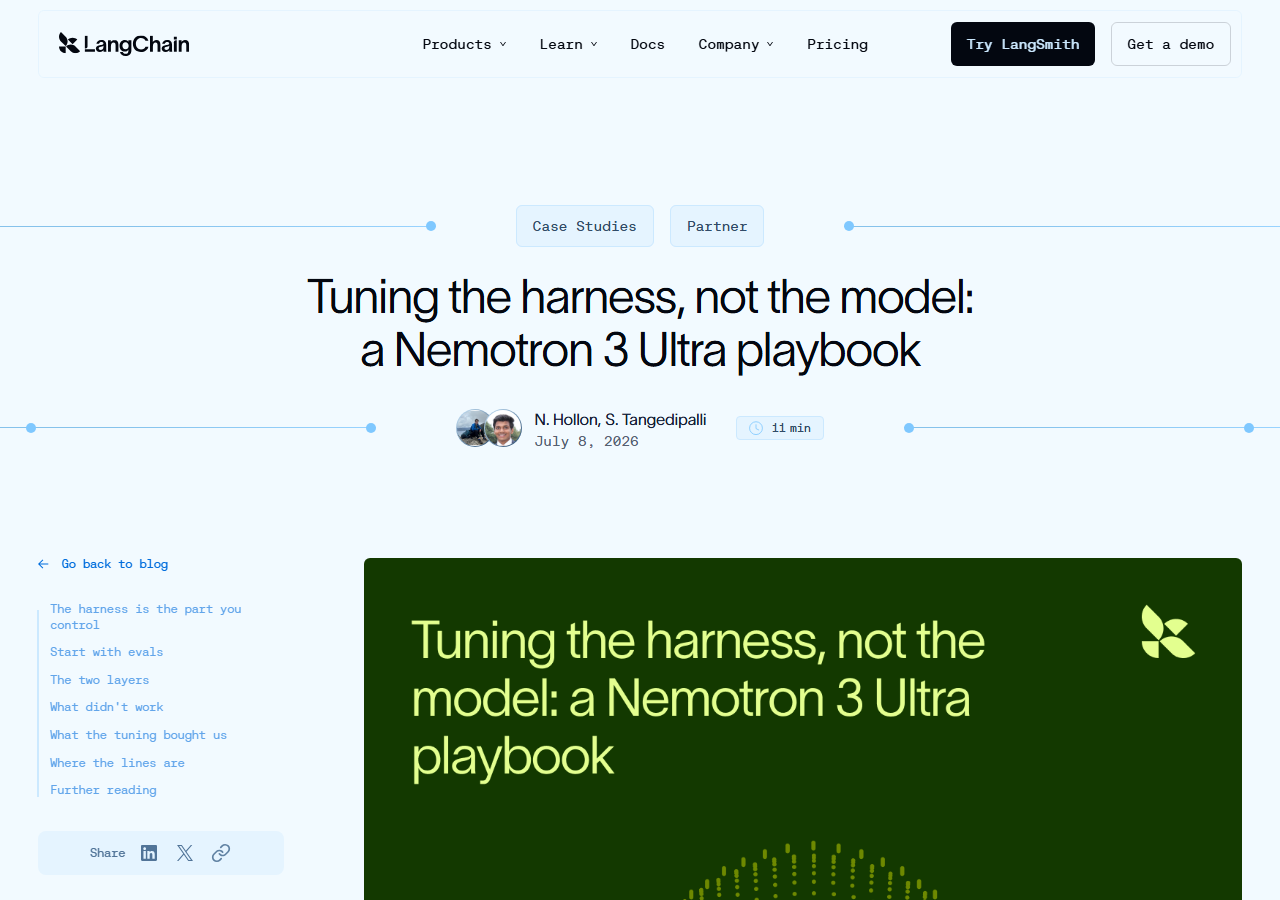Click the clock icon in the read-time badge
Screen dimensions: 1280x900
tap(755, 428)
